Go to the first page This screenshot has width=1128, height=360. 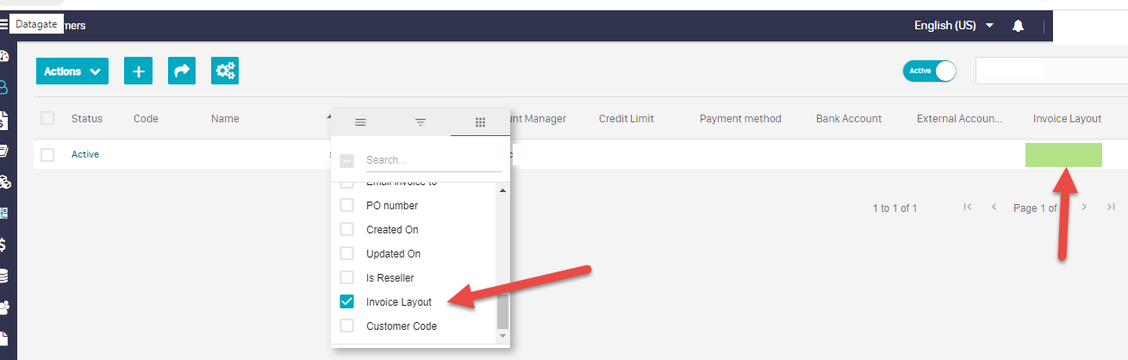968,207
